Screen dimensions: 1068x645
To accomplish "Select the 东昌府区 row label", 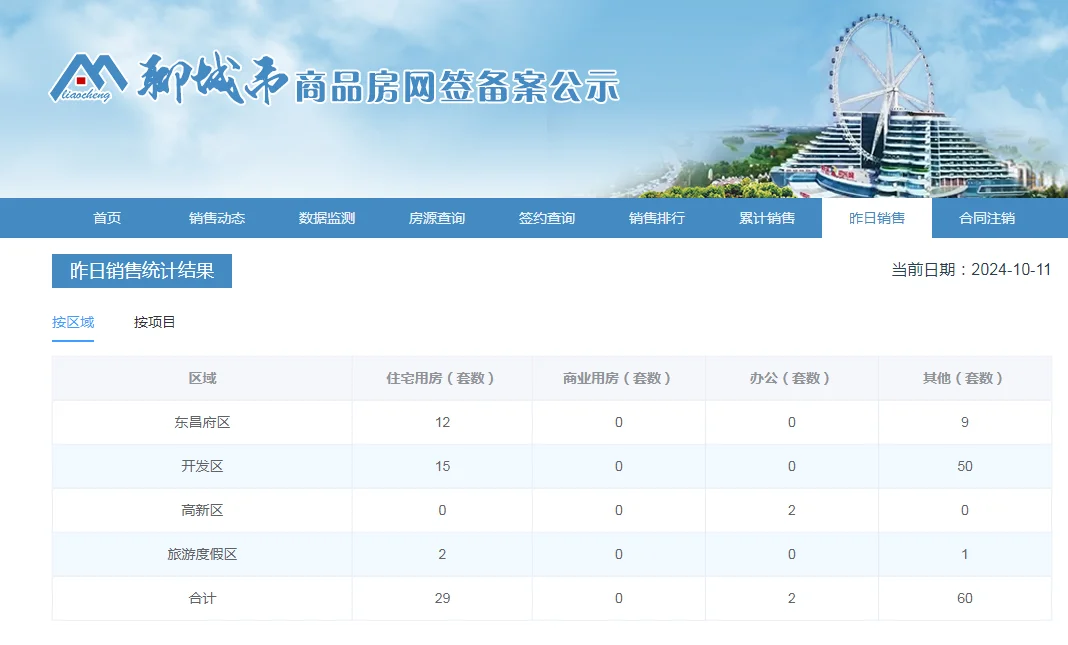I will pyautogui.click(x=202, y=422).
